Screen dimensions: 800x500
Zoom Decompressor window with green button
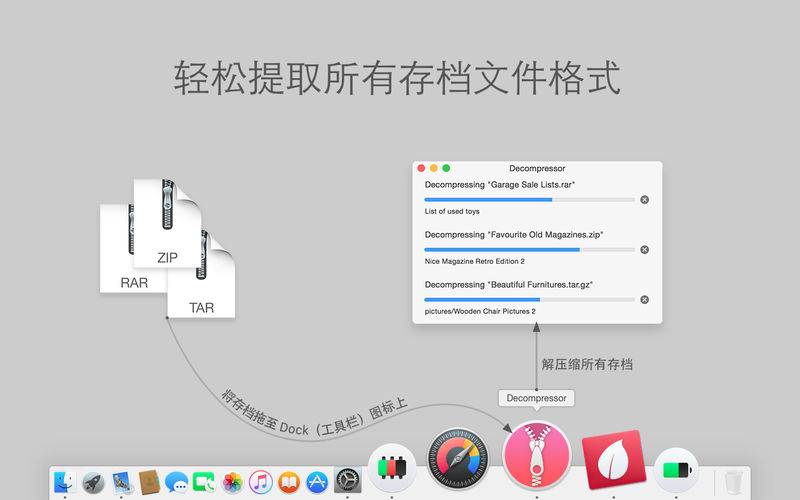[x=446, y=168]
